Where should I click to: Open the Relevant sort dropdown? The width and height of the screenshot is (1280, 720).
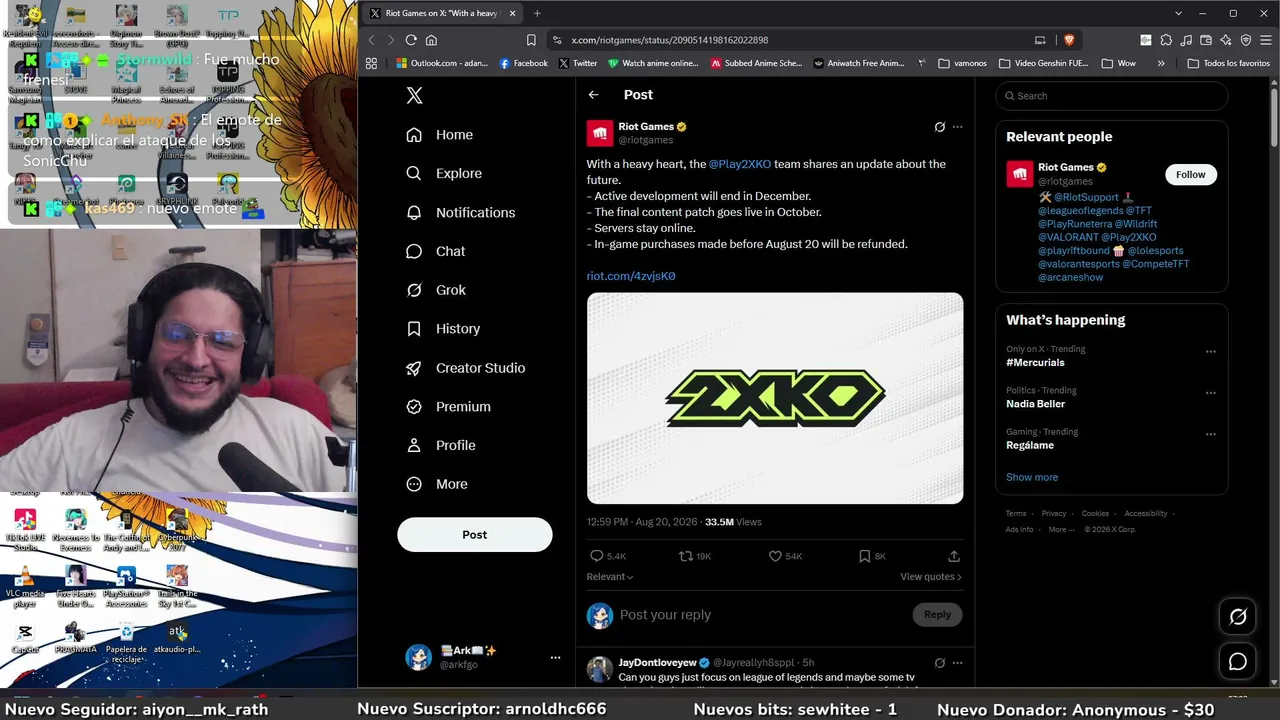click(x=610, y=577)
